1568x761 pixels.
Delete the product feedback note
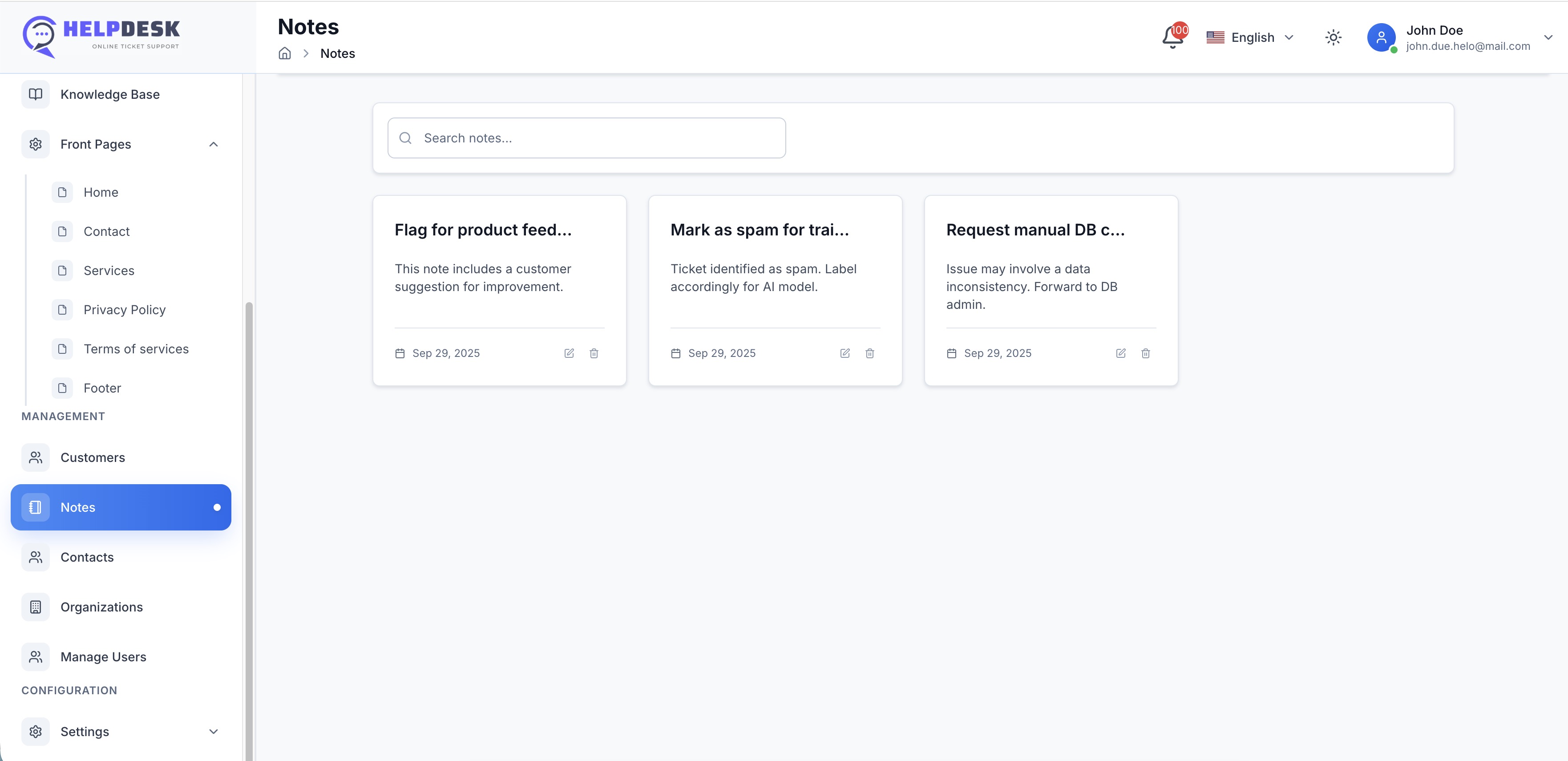tap(594, 353)
